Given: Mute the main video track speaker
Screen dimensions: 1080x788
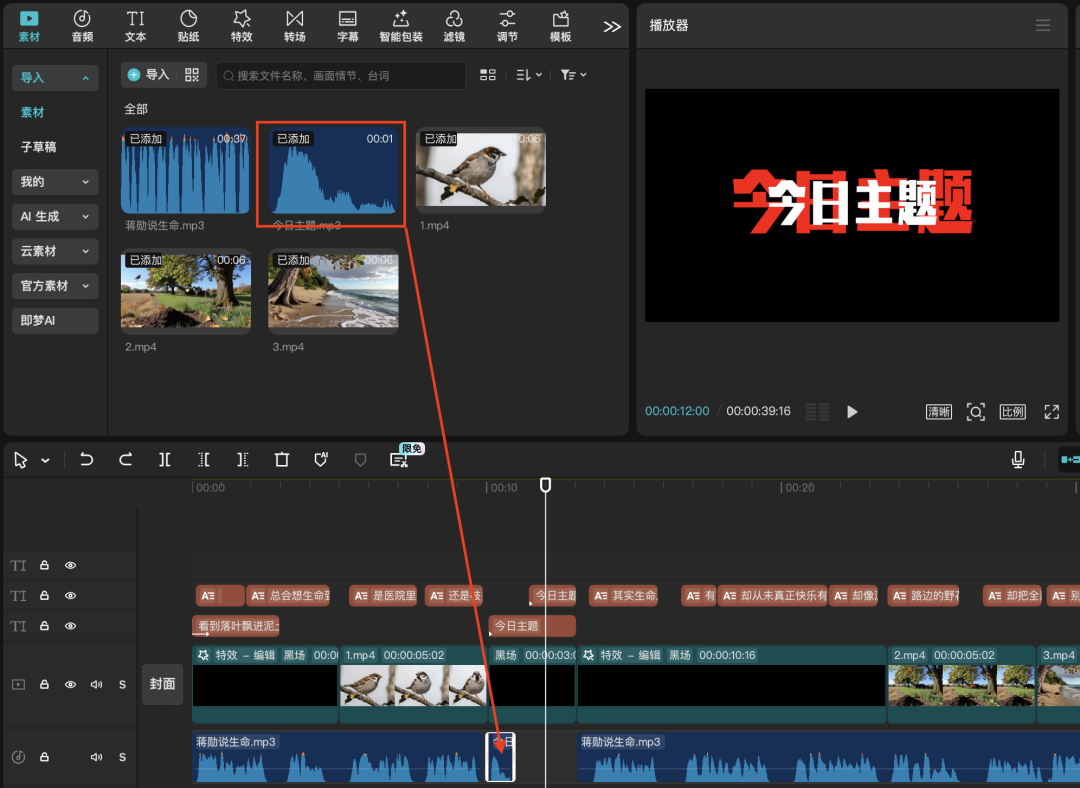Looking at the screenshot, I should coord(96,685).
